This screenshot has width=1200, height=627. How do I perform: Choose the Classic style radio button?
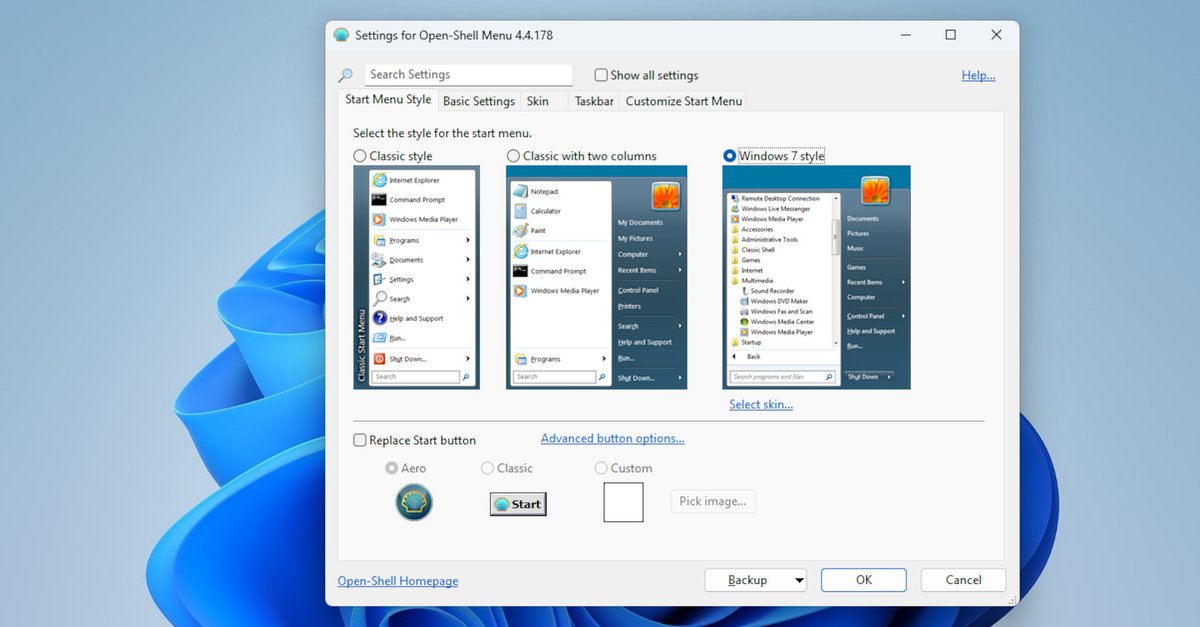click(360, 156)
